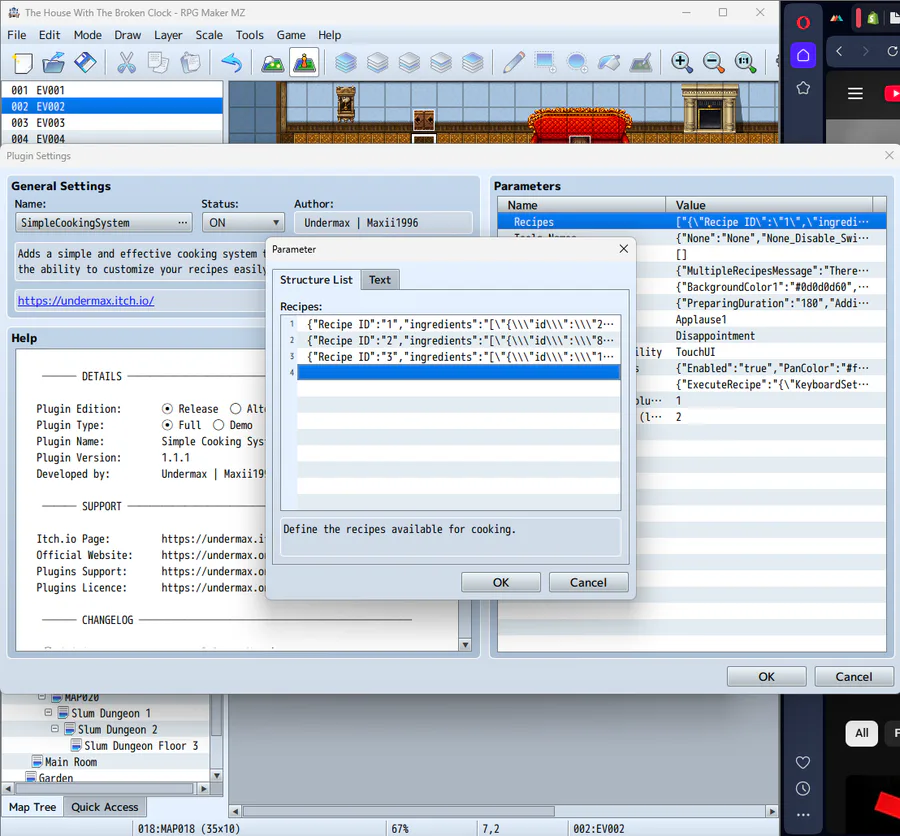The image size is (900, 836).
Task: Click the map canvas scroll-right arrow
Action: click(773, 811)
